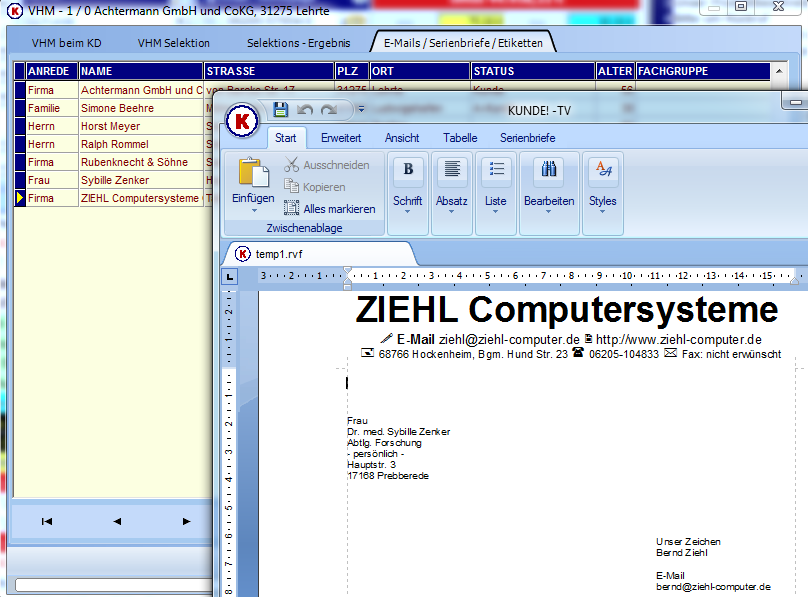
Task: Click the first-line indent marker on ruler
Action: [x=348, y=271]
